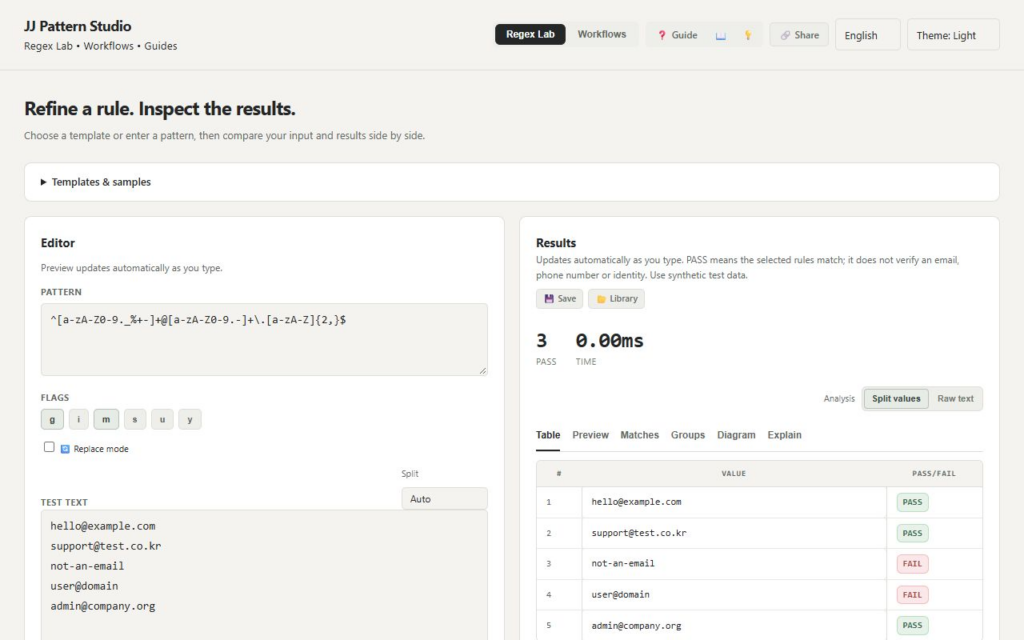Click the Editor heading
The image size is (1024, 640).
point(57,243)
